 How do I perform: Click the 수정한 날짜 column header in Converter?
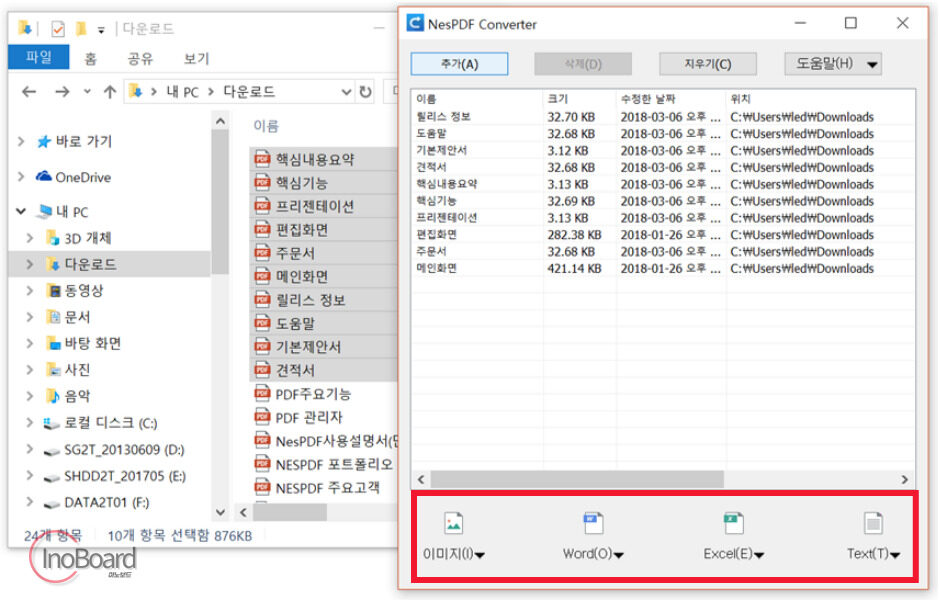tap(647, 99)
